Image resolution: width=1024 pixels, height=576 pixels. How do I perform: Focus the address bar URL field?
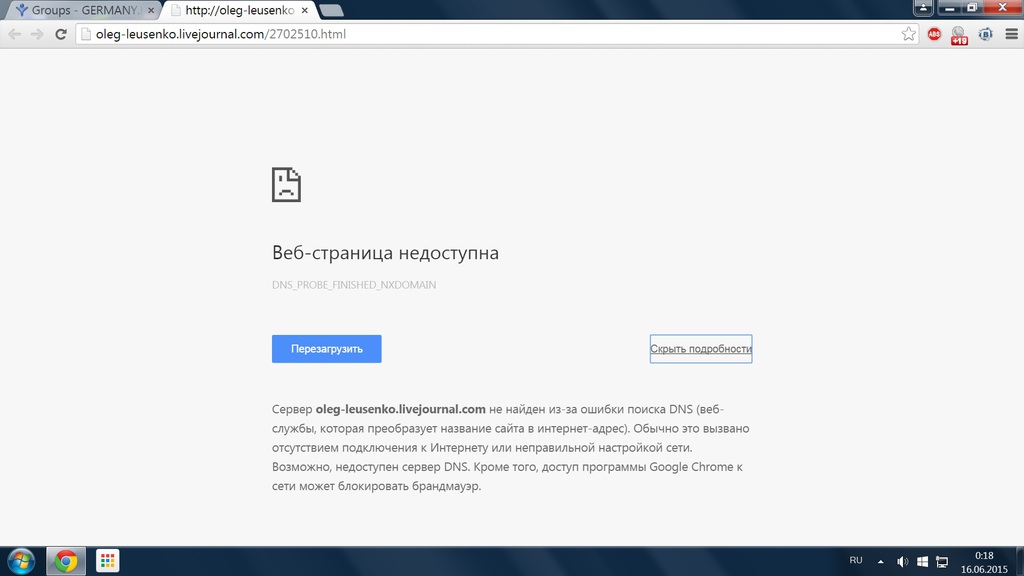point(496,34)
